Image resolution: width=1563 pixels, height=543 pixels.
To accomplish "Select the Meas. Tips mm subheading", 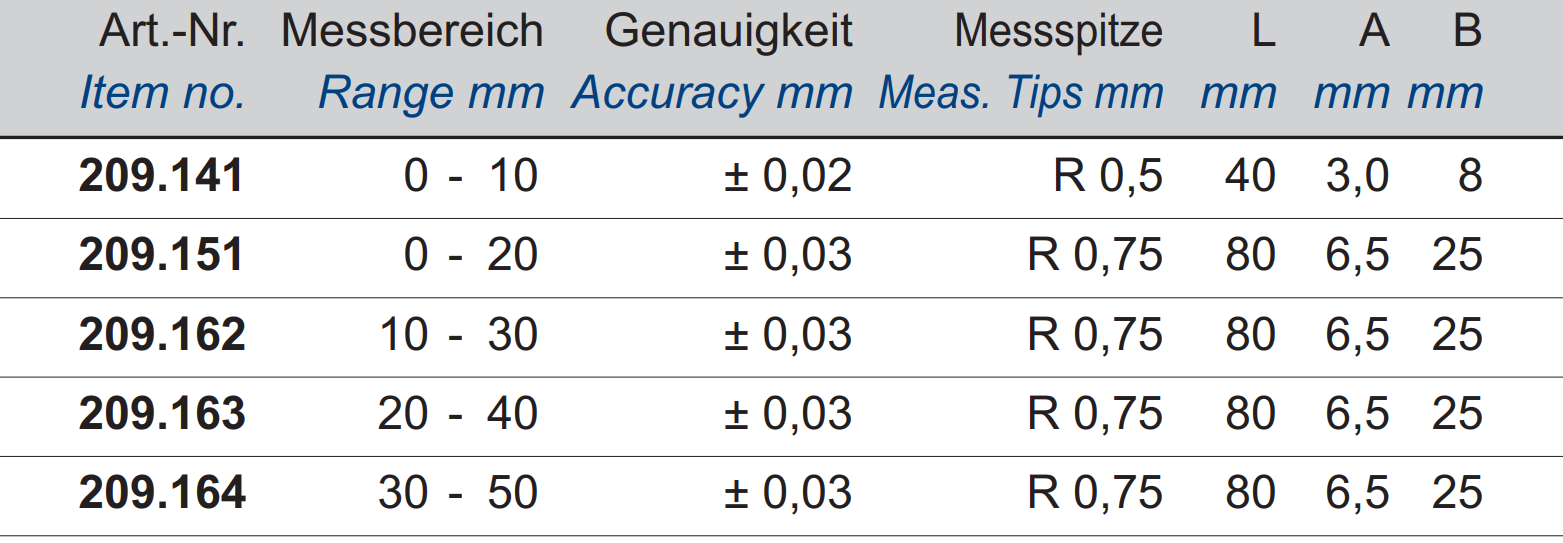I will click(x=1021, y=93).
